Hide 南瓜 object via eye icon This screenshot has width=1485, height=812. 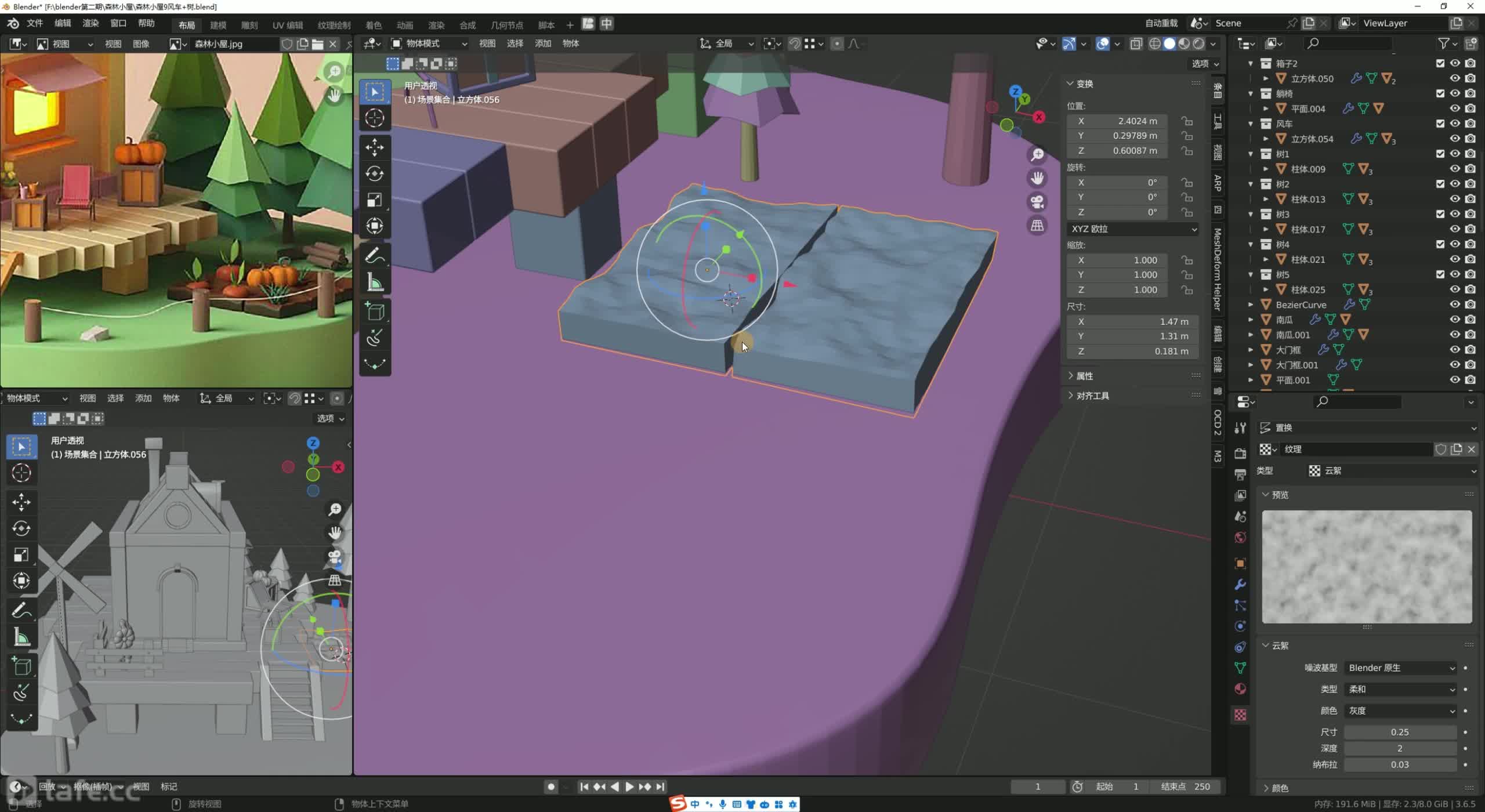pyautogui.click(x=1455, y=320)
